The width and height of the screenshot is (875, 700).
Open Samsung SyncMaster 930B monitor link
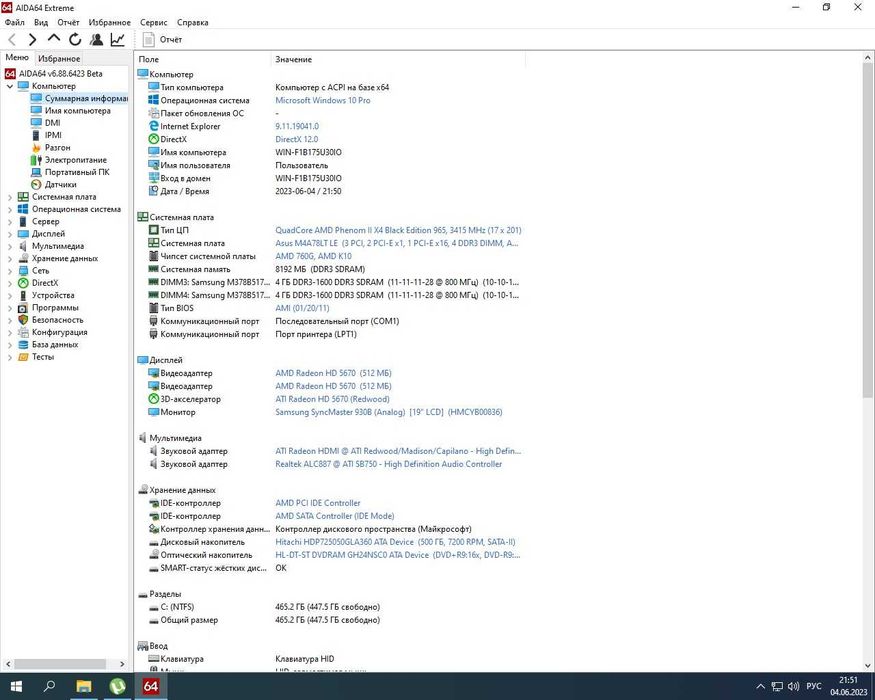pyautogui.click(x=388, y=412)
